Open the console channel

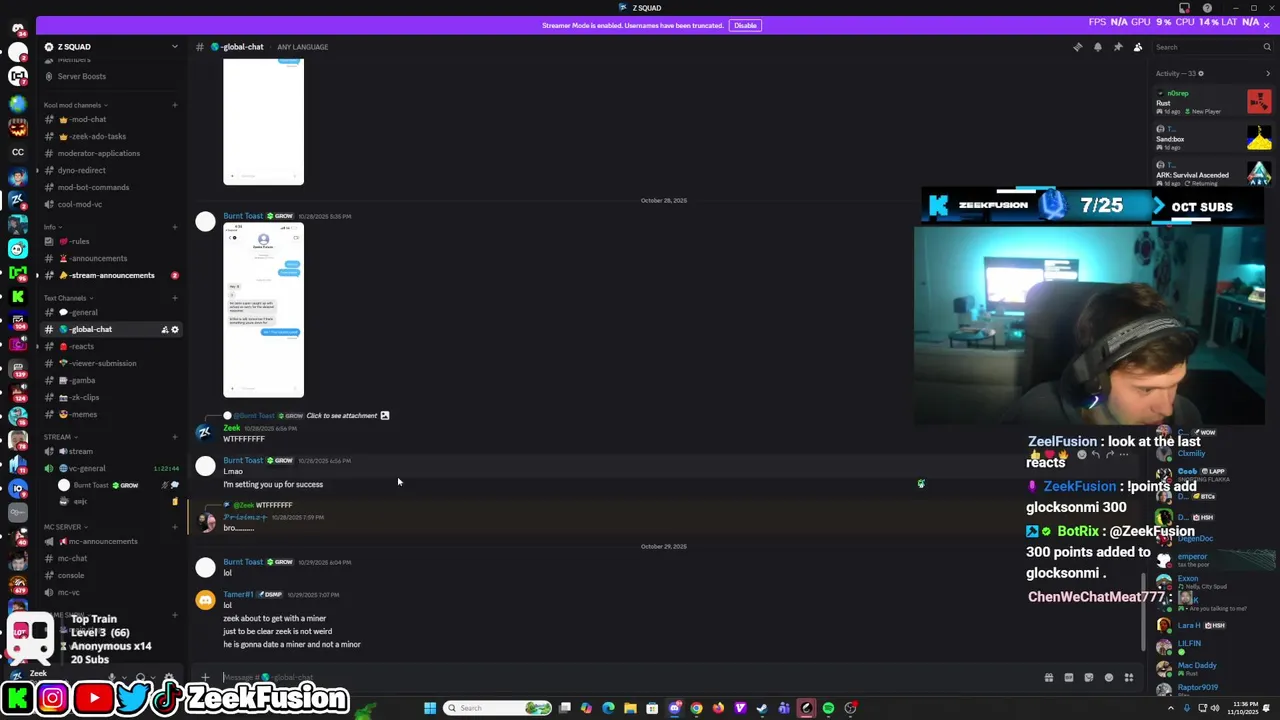point(110,575)
